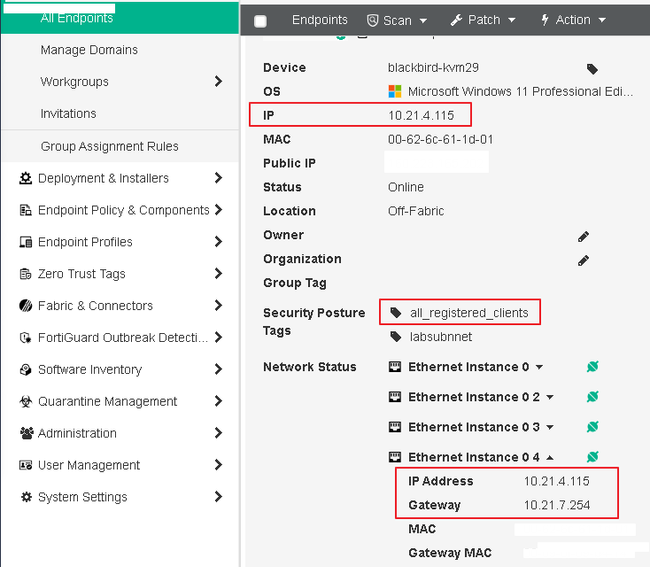Image resolution: width=650 pixels, height=567 pixels.
Task: Click the pencil edit icon for Organization
Action: click(583, 260)
